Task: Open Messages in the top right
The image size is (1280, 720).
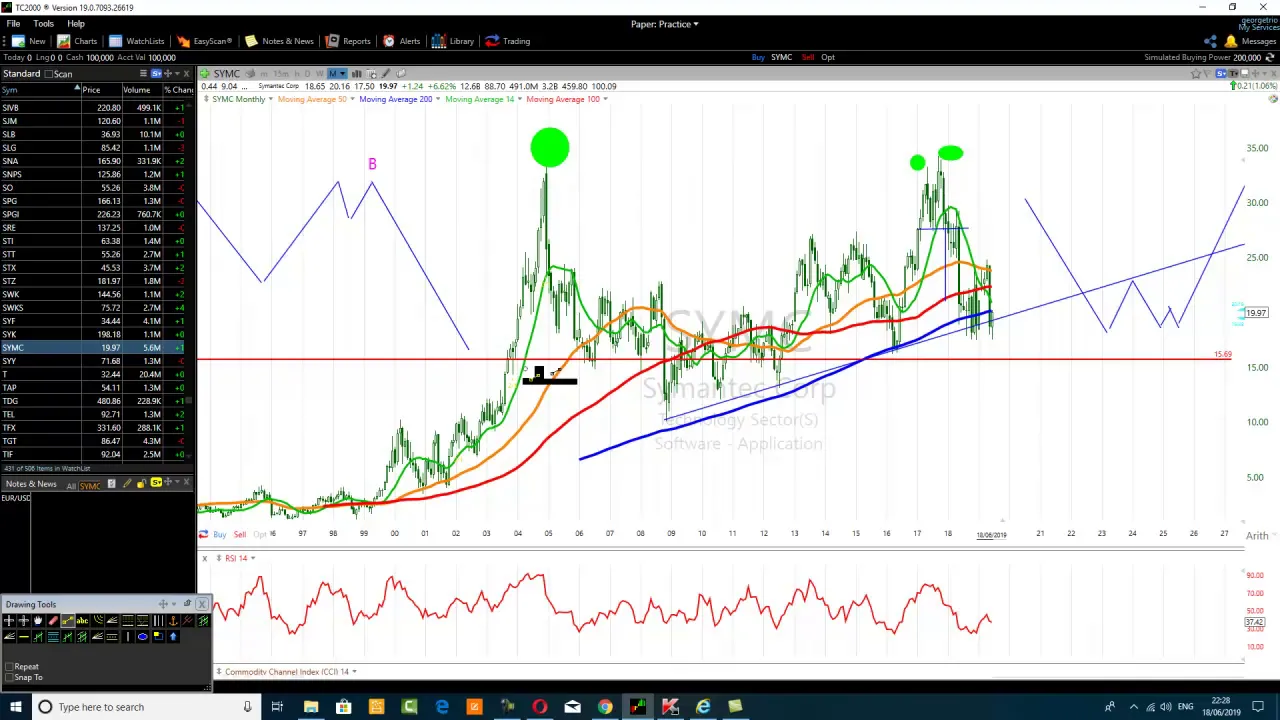Action: pos(1251,41)
